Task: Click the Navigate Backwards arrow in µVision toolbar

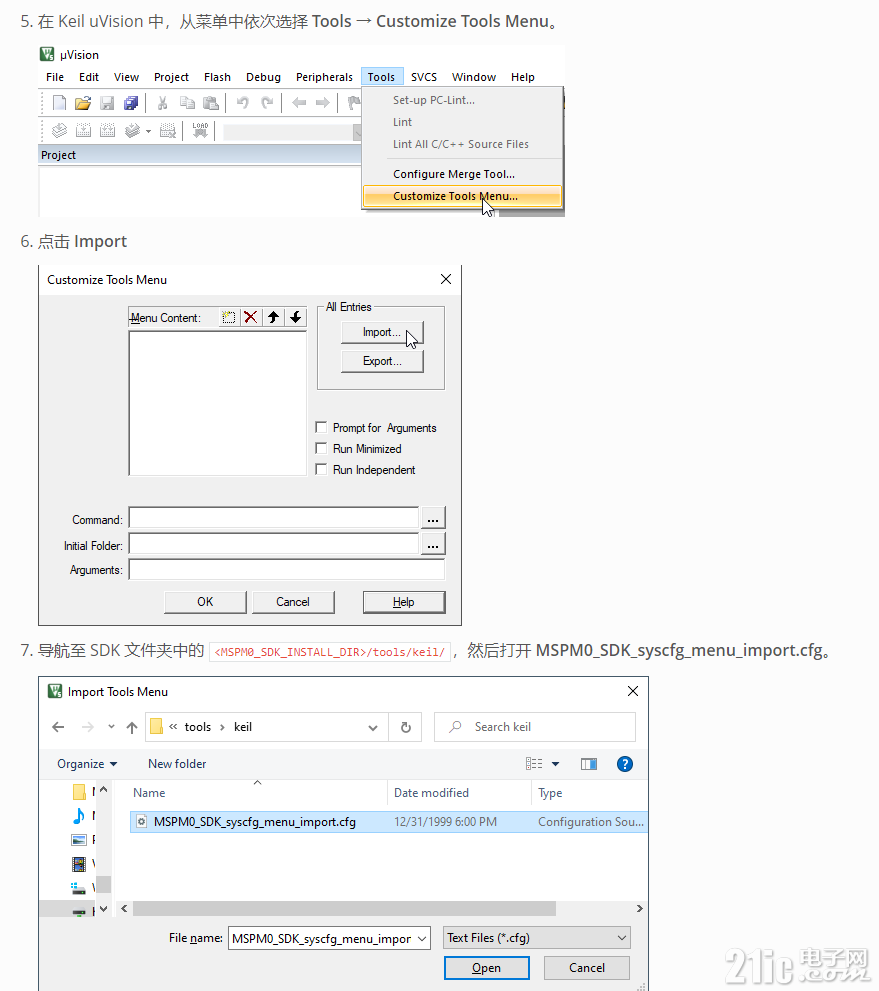Action: point(299,102)
